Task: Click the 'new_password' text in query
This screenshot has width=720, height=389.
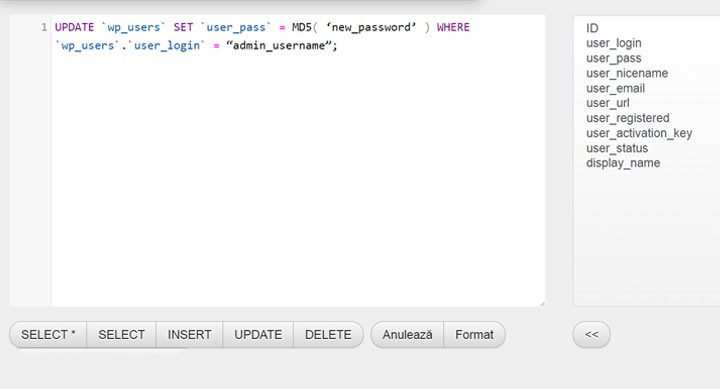Action: (x=371, y=28)
